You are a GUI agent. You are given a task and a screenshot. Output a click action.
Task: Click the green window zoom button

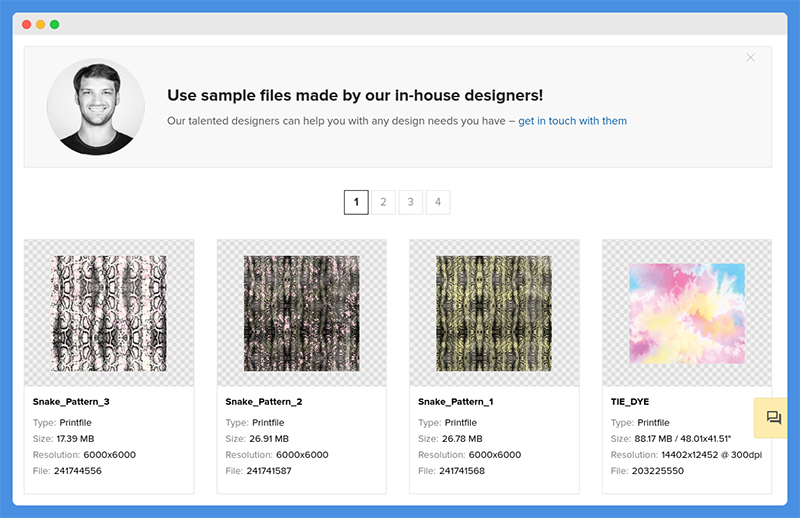[x=55, y=24]
